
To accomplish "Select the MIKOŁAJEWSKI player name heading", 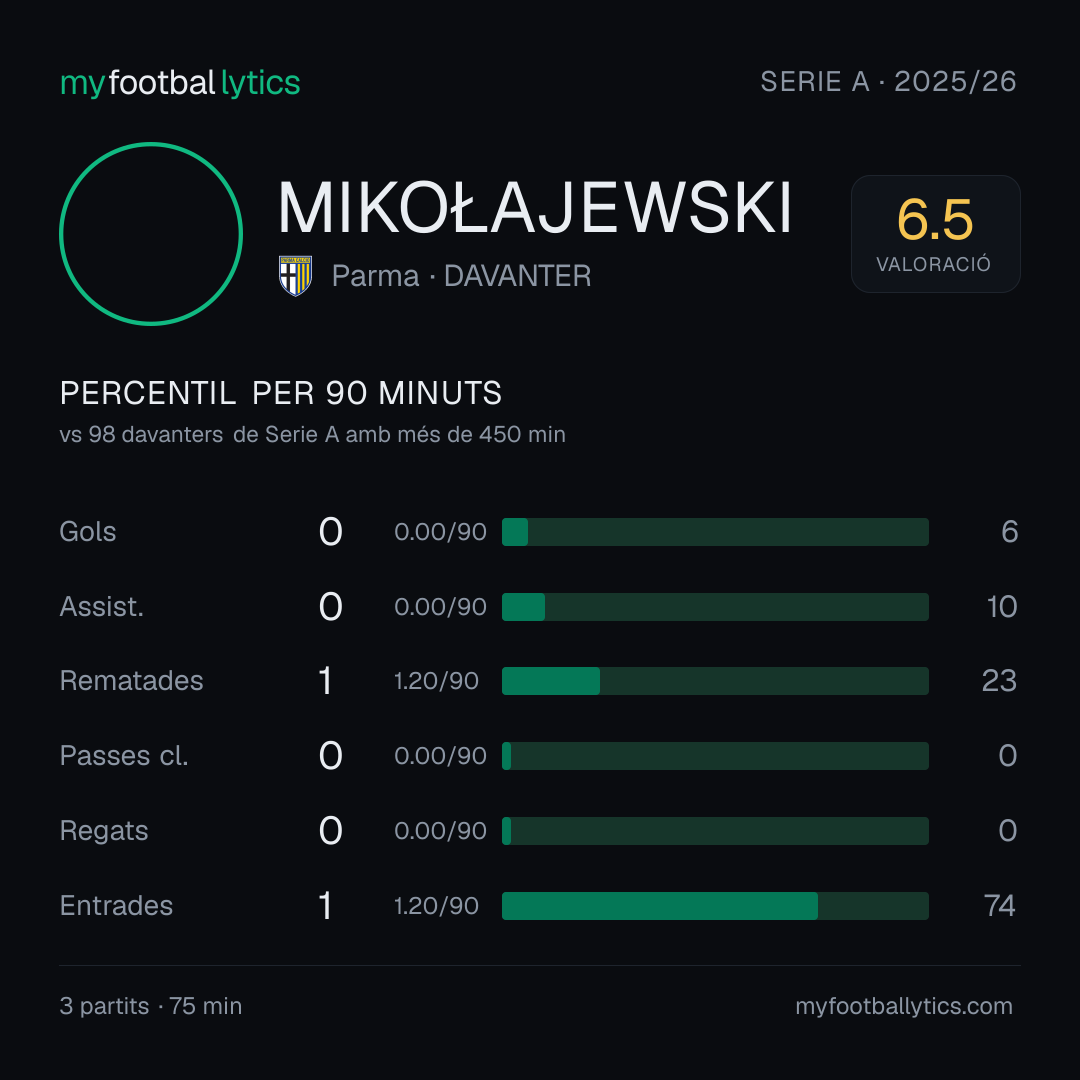I will pyautogui.click(x=534, y=207).
